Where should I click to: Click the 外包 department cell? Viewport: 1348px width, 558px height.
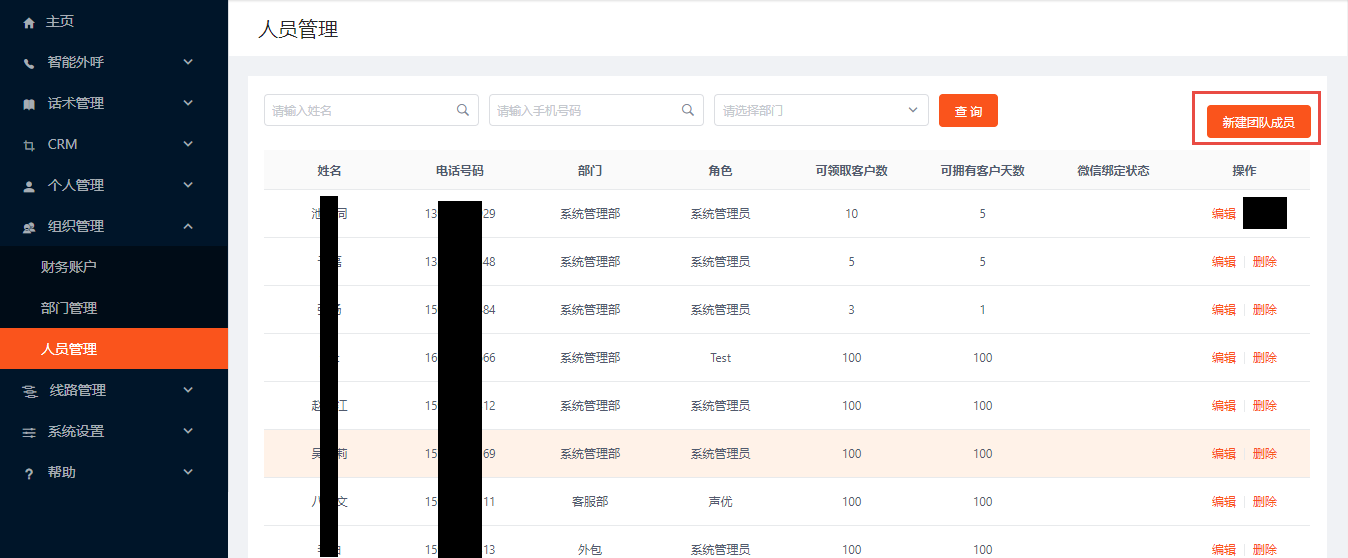tap(590, 550)
